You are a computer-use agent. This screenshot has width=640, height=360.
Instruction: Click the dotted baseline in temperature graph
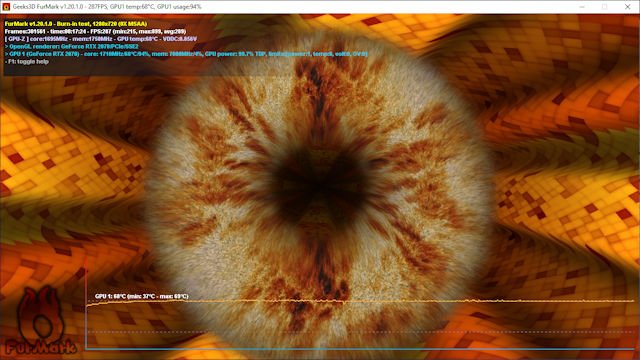pyautogui.click(x=359, y=332)
